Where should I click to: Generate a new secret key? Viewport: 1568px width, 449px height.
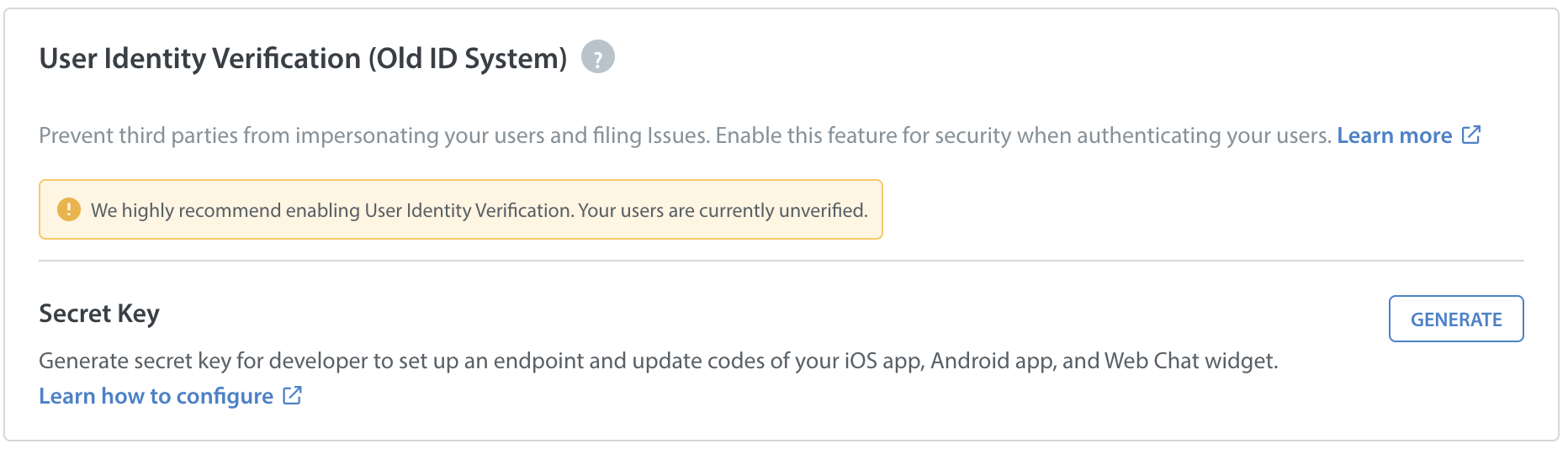tap(1456, 319)
